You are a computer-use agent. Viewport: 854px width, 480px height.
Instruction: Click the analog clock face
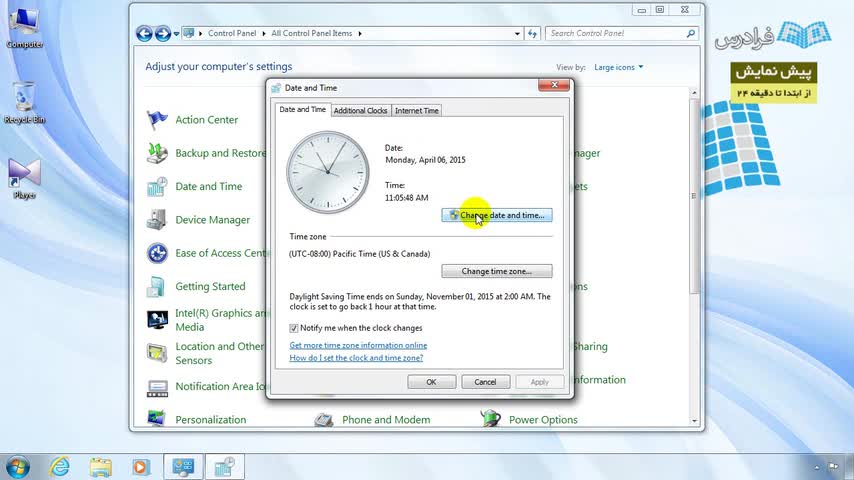[x=328, y=172]
